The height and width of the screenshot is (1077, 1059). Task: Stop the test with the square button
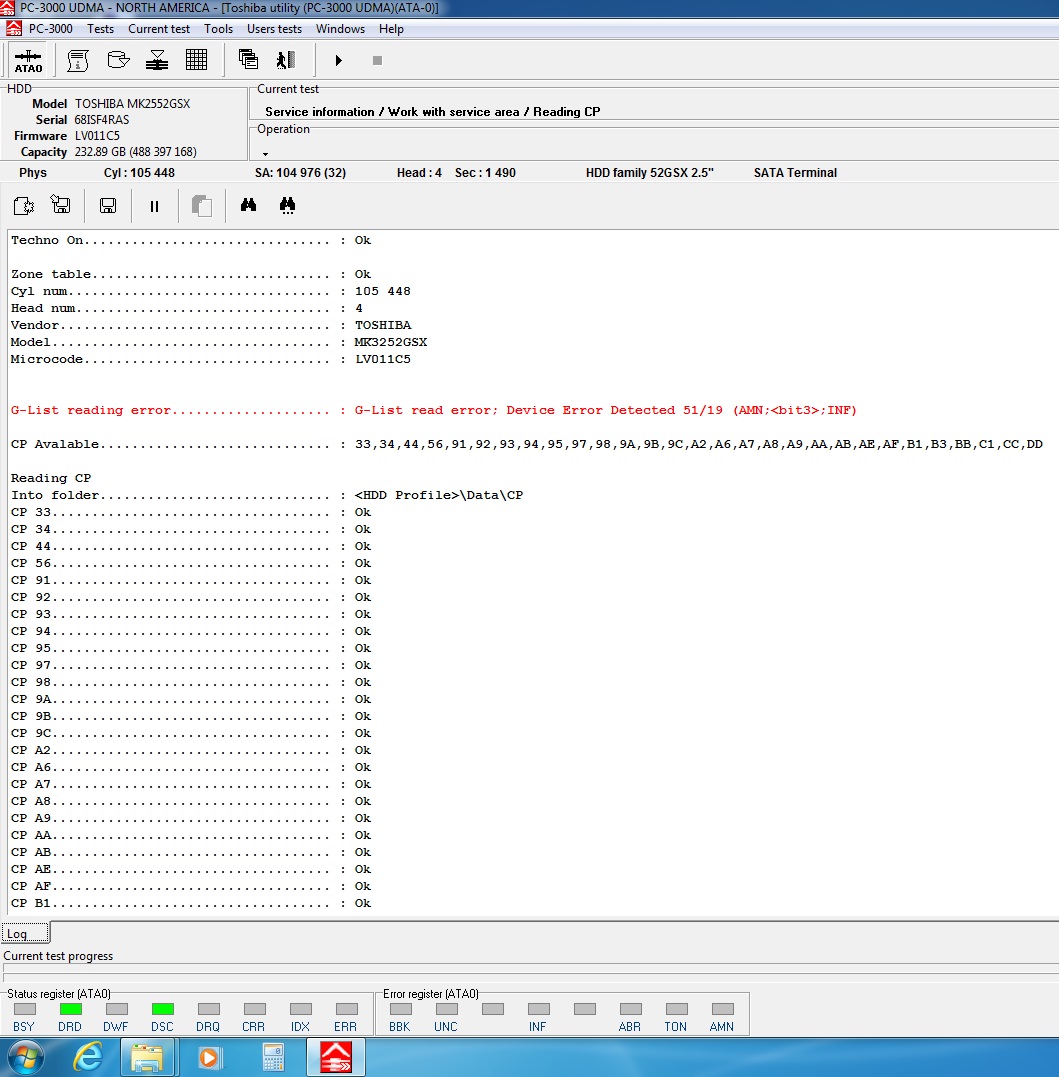tap(377, 60)
